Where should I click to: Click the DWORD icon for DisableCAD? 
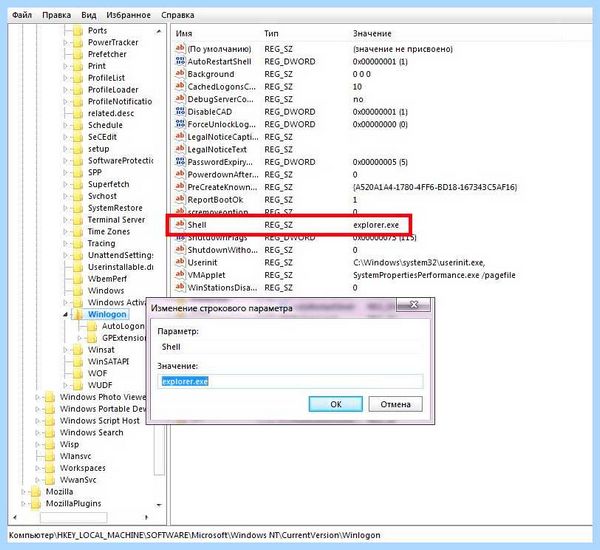[180, 111]
